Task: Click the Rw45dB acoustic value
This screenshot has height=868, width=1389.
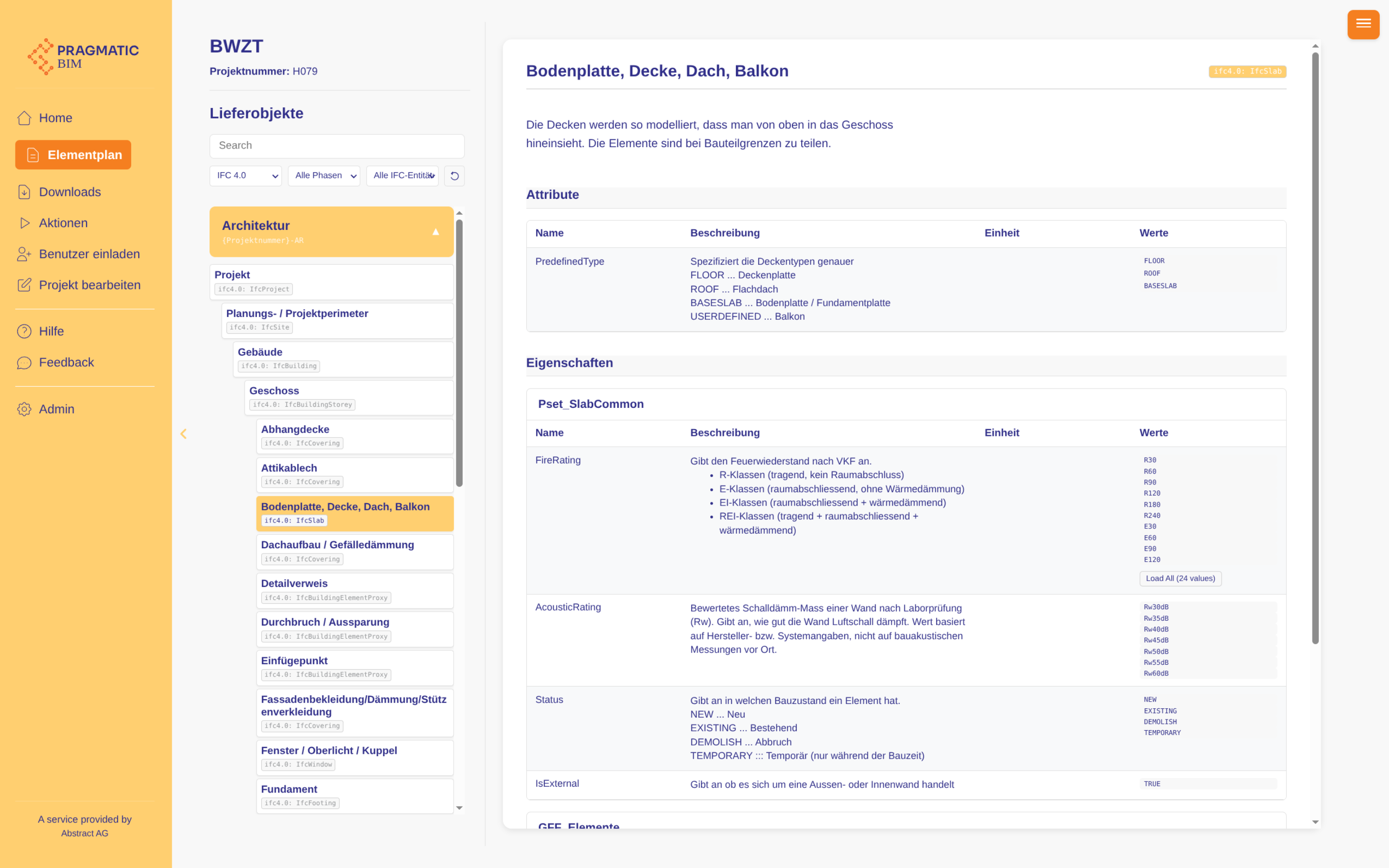Action: (1156, 640)
